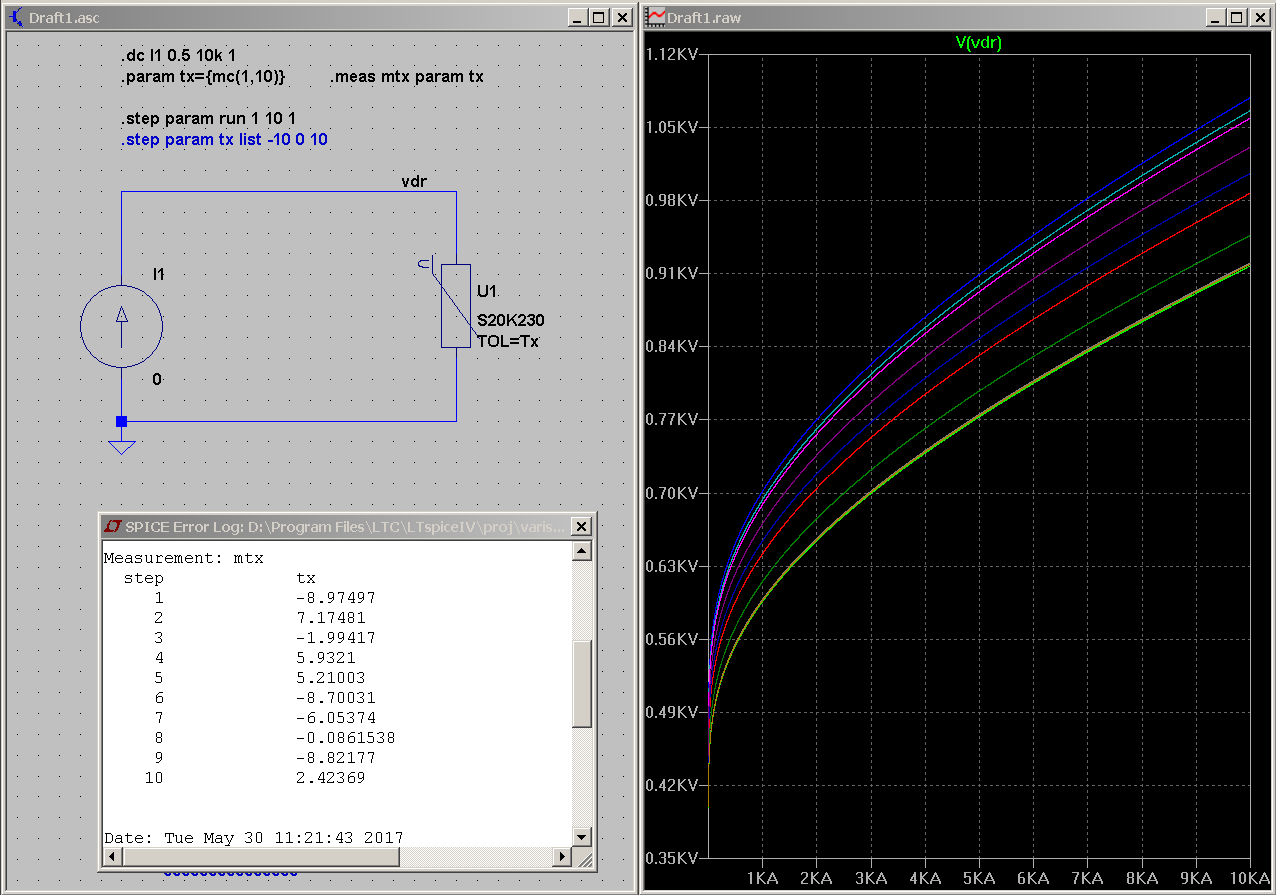Viewport: 1276px width, 895px height.
Task: Click the 'TOL=Tx' attribute text
Action: (508, 341)
